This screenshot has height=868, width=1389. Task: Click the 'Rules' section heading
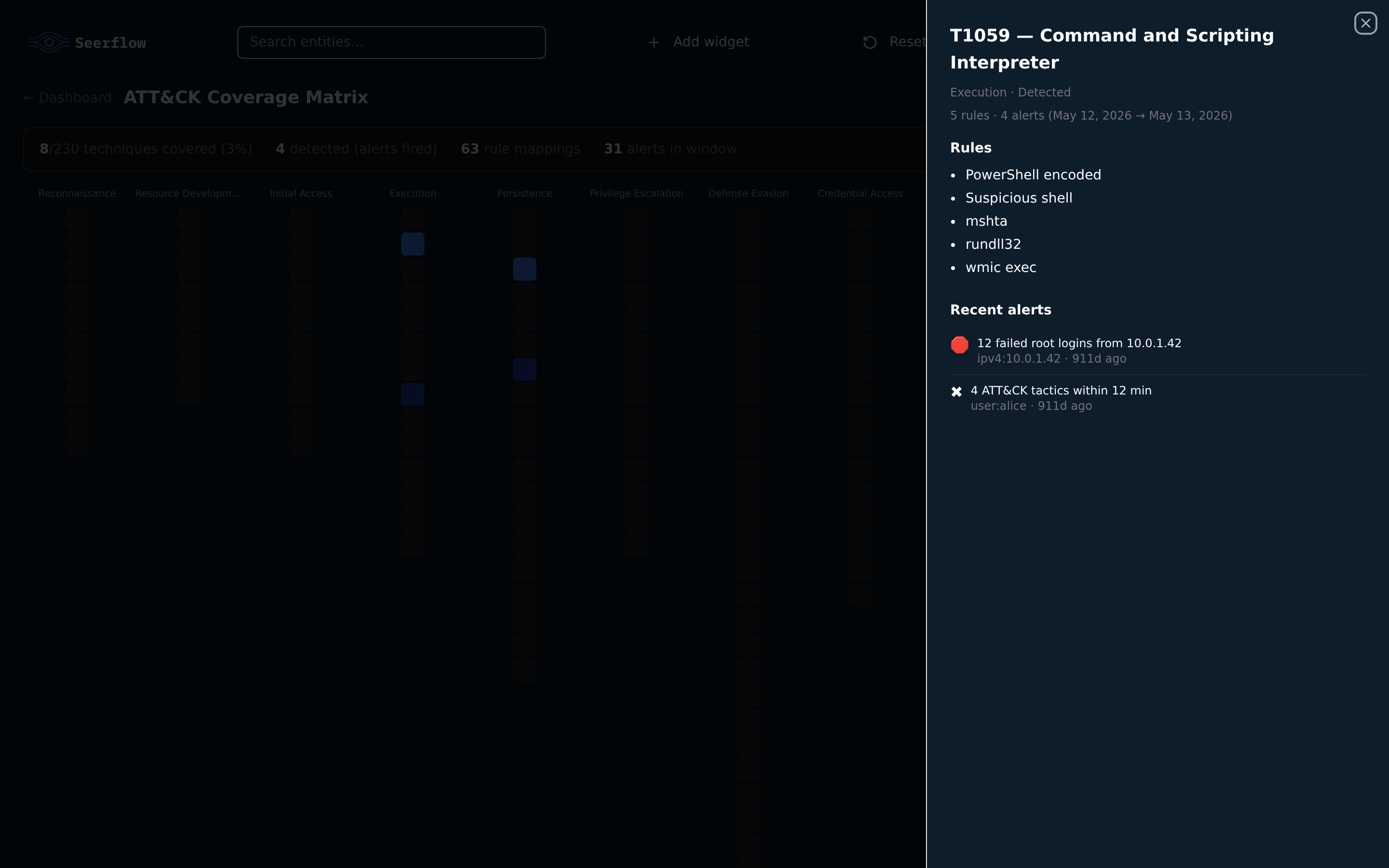coord(970,148)
